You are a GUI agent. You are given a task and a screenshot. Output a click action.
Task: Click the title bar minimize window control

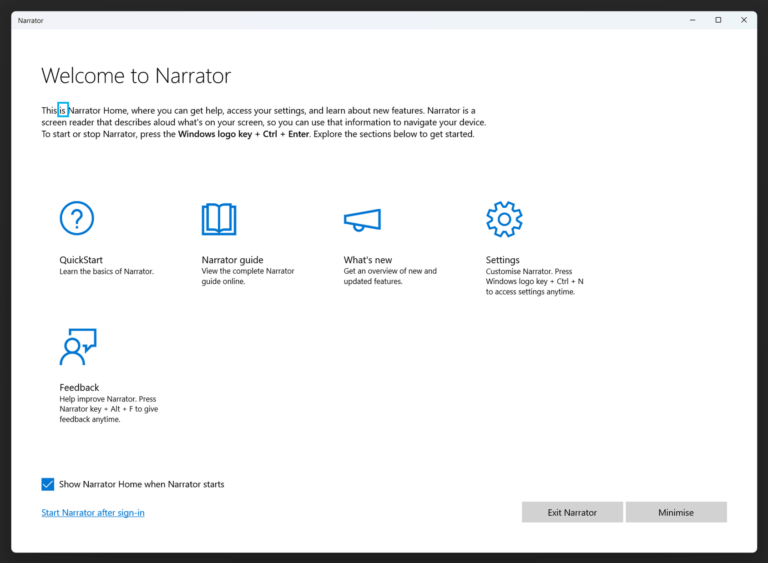tap(692, 20)
